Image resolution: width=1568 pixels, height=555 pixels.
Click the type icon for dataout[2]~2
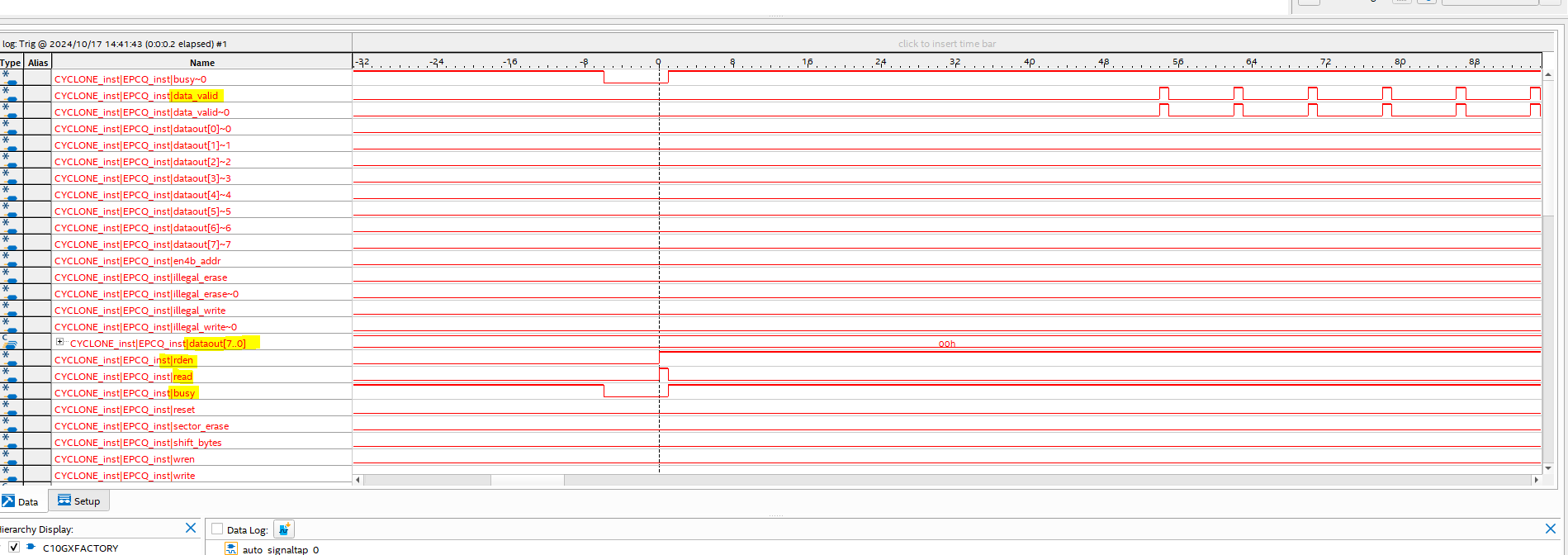[x=11, y=161]
